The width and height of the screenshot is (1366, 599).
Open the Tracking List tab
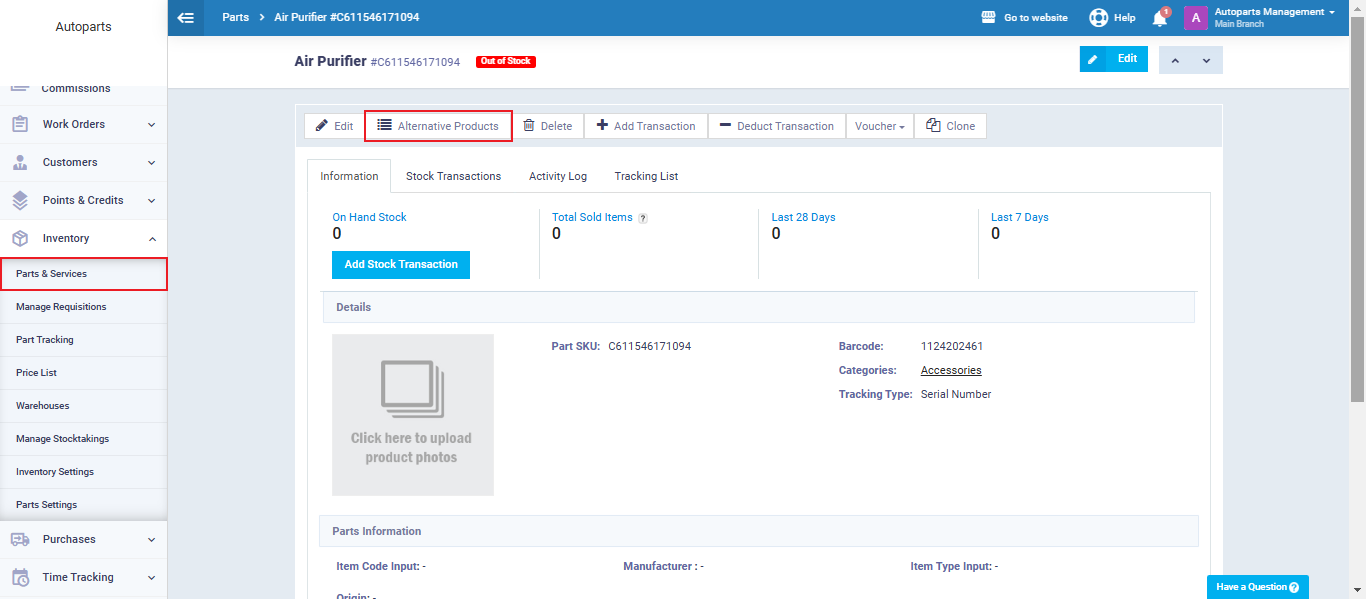646,176
